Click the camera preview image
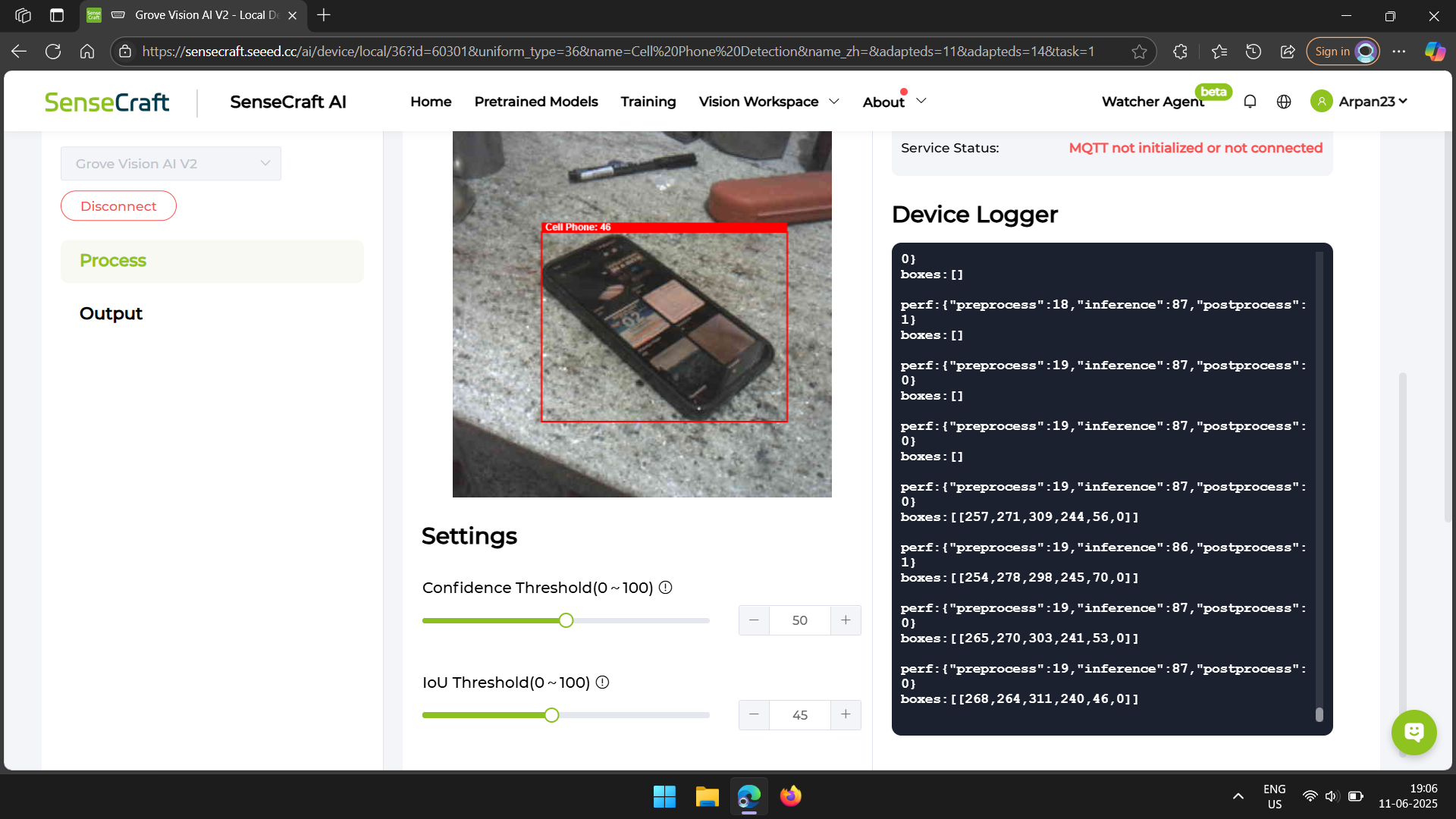 (x=642, y=314)
